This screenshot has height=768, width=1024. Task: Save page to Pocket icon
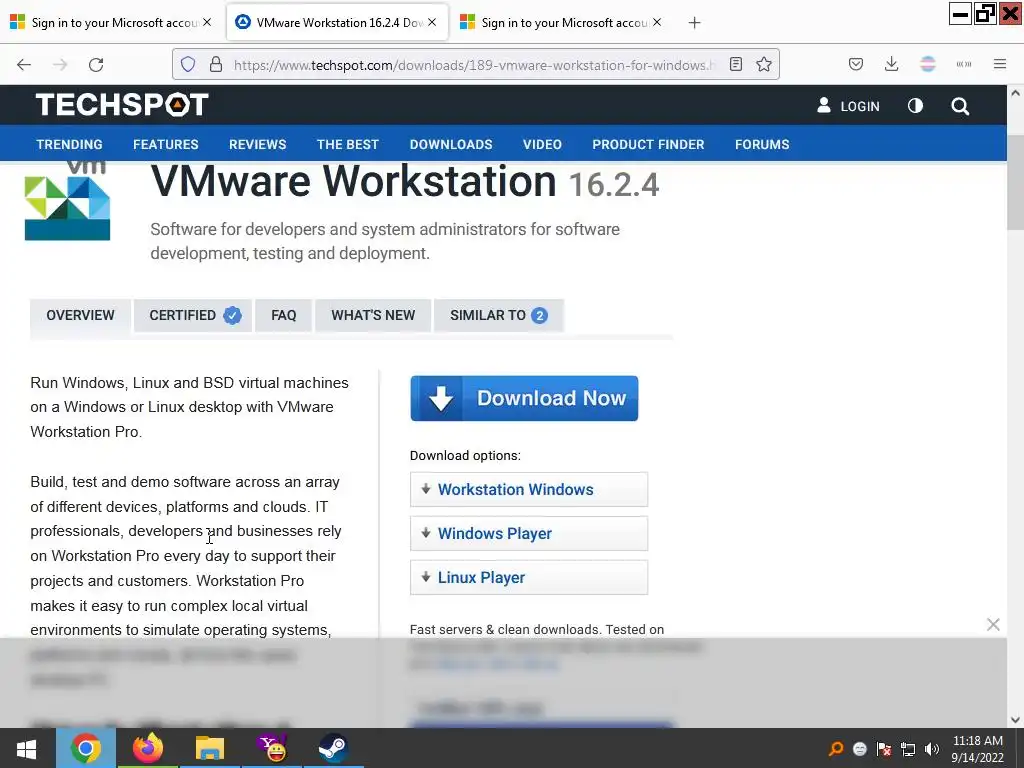click(x=856, y=65)
